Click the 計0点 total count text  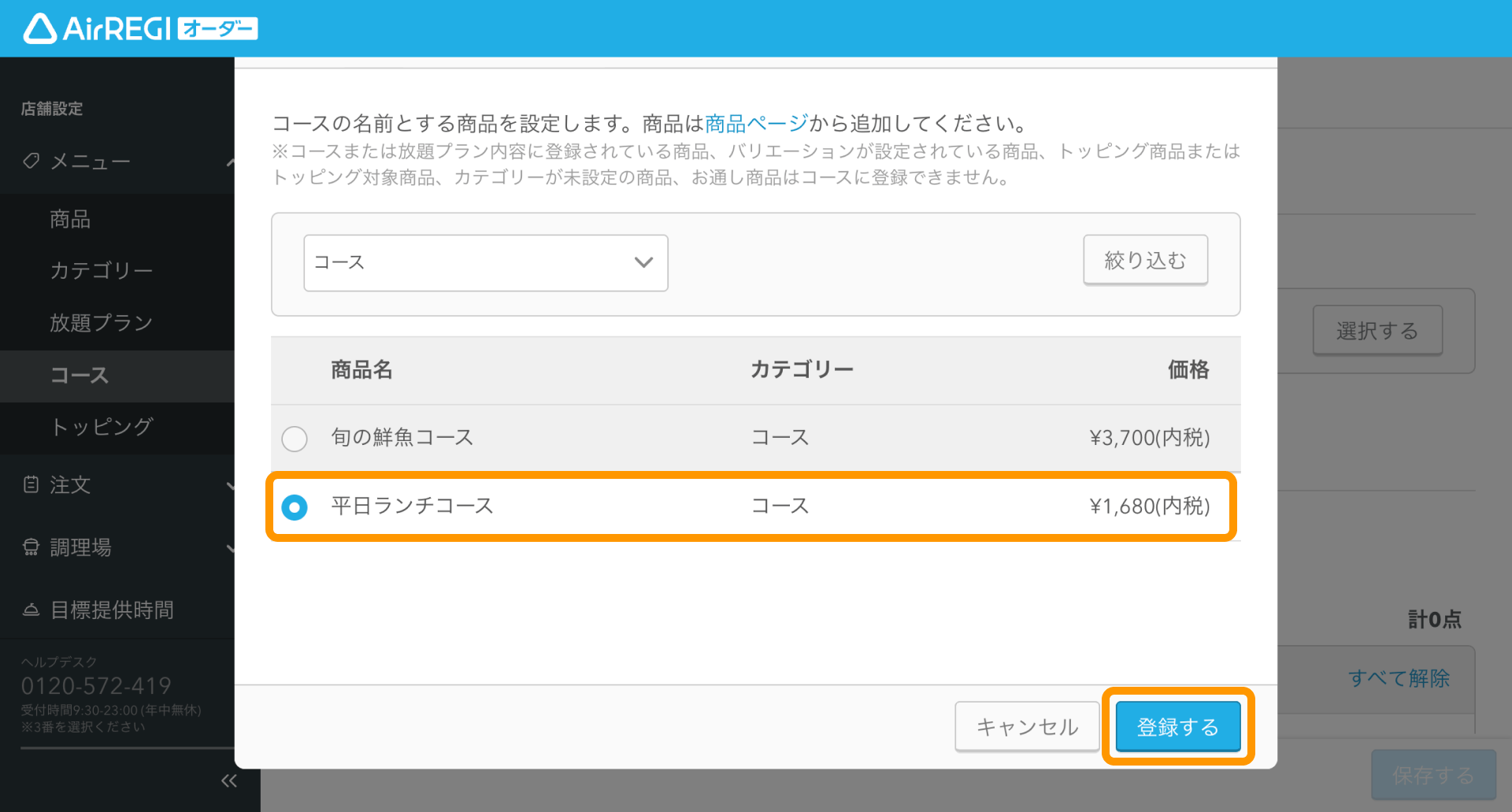pos(1435,620)
